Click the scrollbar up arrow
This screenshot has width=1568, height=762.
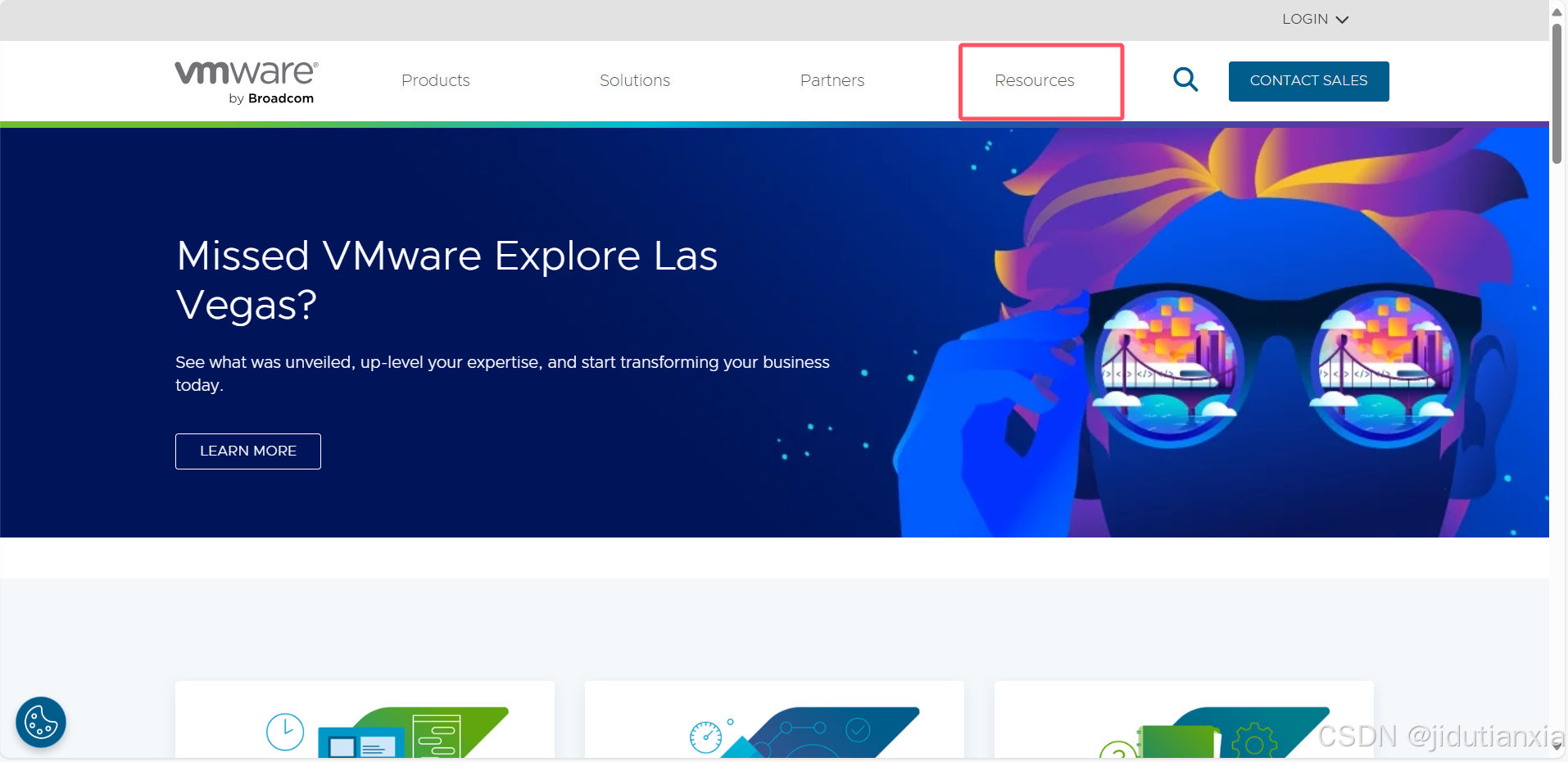pyautogui.click(x=1557, y=11)
